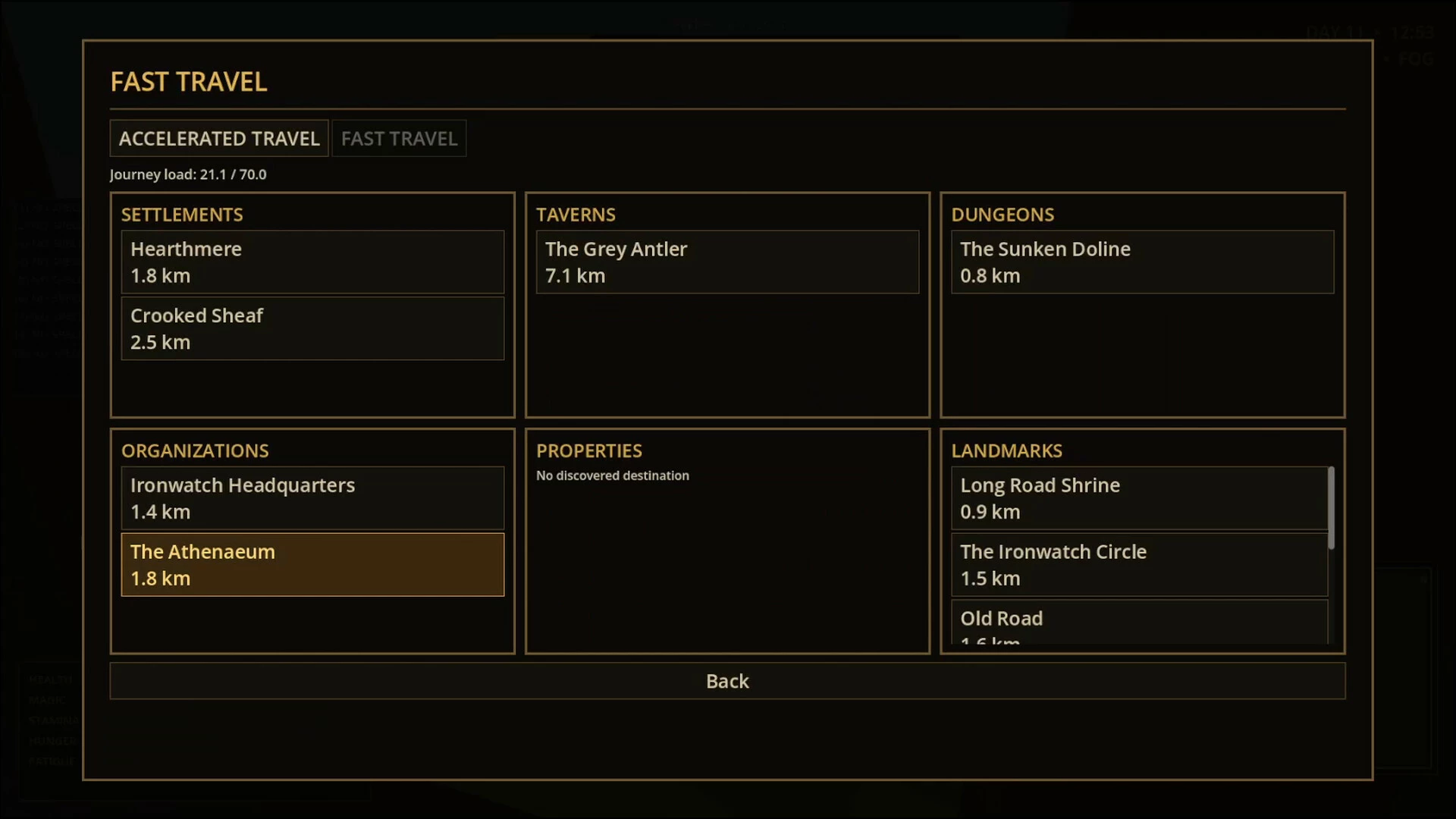
Task: Select The Sunken Doline dungeon
Action: coord(1142,262)
